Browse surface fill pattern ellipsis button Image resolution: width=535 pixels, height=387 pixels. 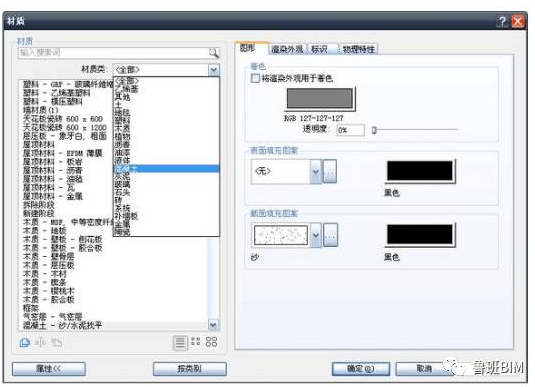(330, 171)
